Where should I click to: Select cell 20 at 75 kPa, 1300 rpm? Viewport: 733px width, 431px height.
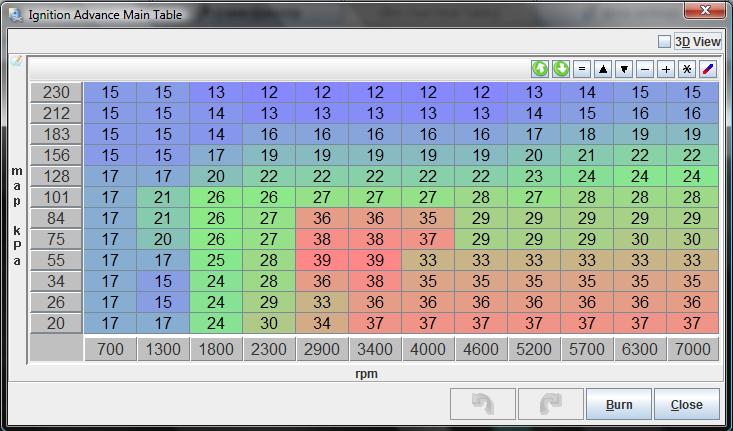coord(163,239)
